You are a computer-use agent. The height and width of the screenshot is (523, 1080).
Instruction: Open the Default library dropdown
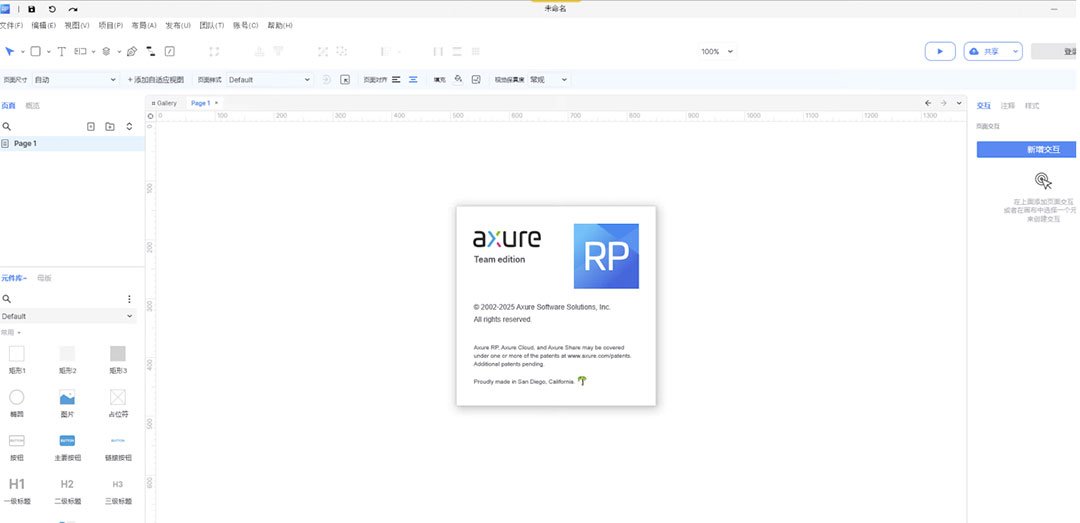(x=68, y=316)
